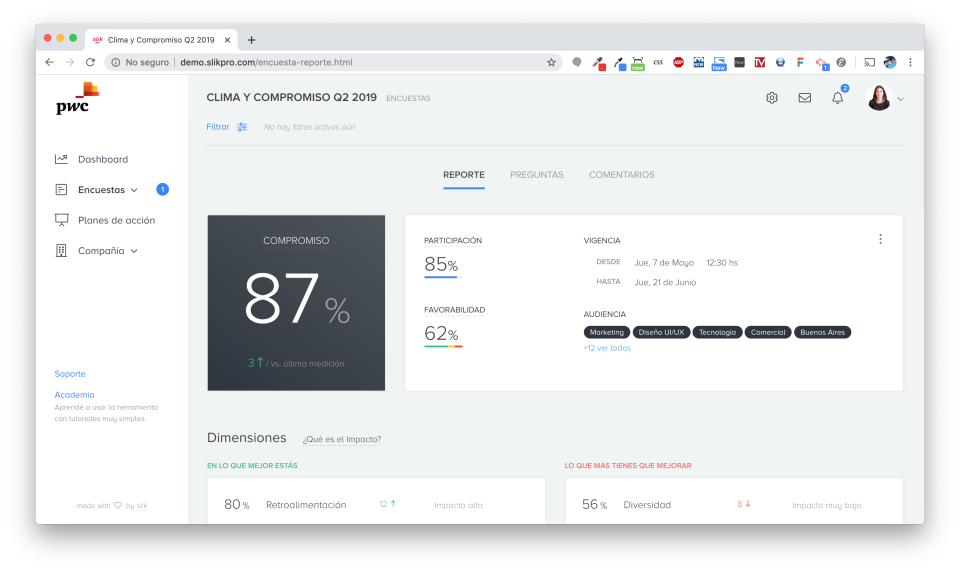This screenshot has width=960, height=571.
Task: Open the settings gear icon in header
Action: click(x=771, y=98)
